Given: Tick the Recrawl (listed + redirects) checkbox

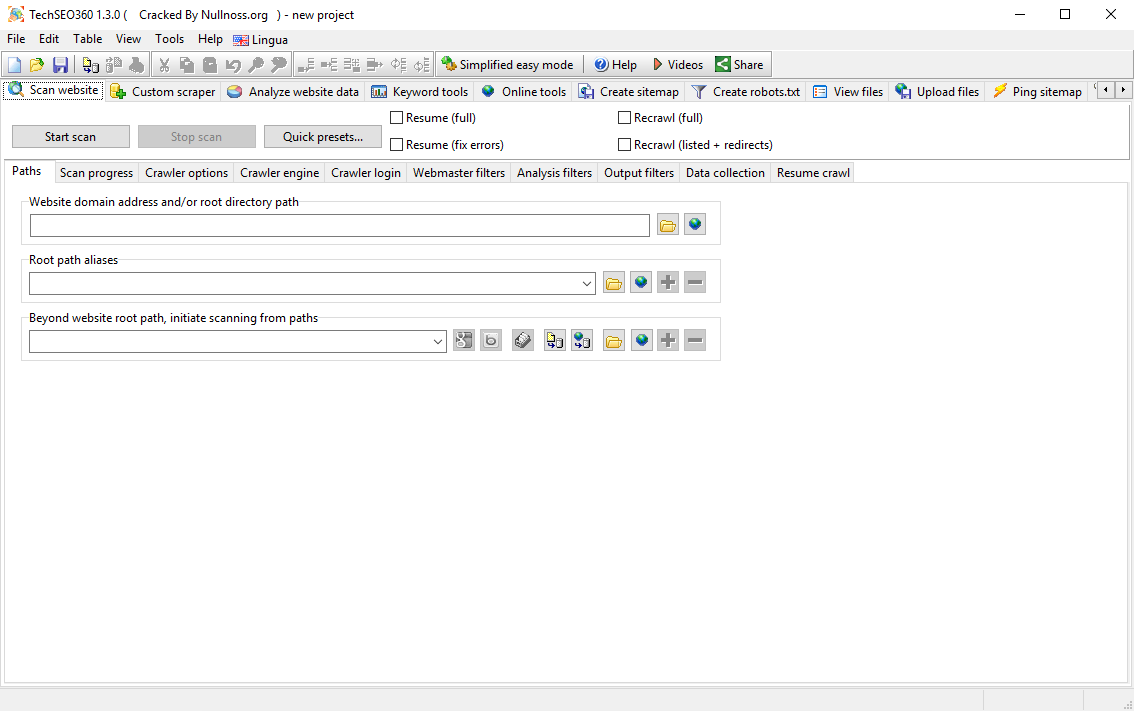Looking at the screenshot, I should [x=624, y=145].
